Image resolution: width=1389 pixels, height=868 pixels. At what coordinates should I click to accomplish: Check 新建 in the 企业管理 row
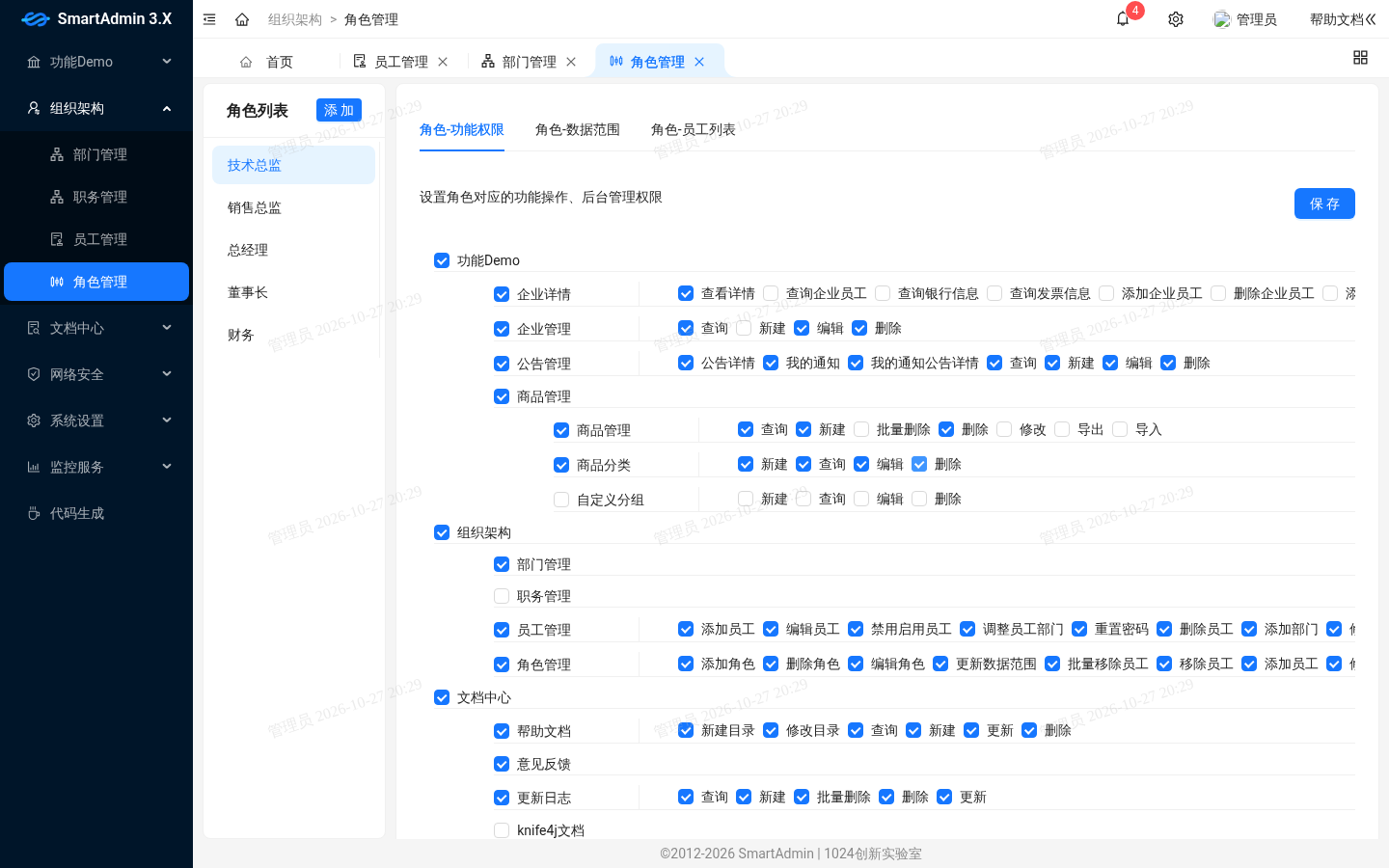coord(744,328)
